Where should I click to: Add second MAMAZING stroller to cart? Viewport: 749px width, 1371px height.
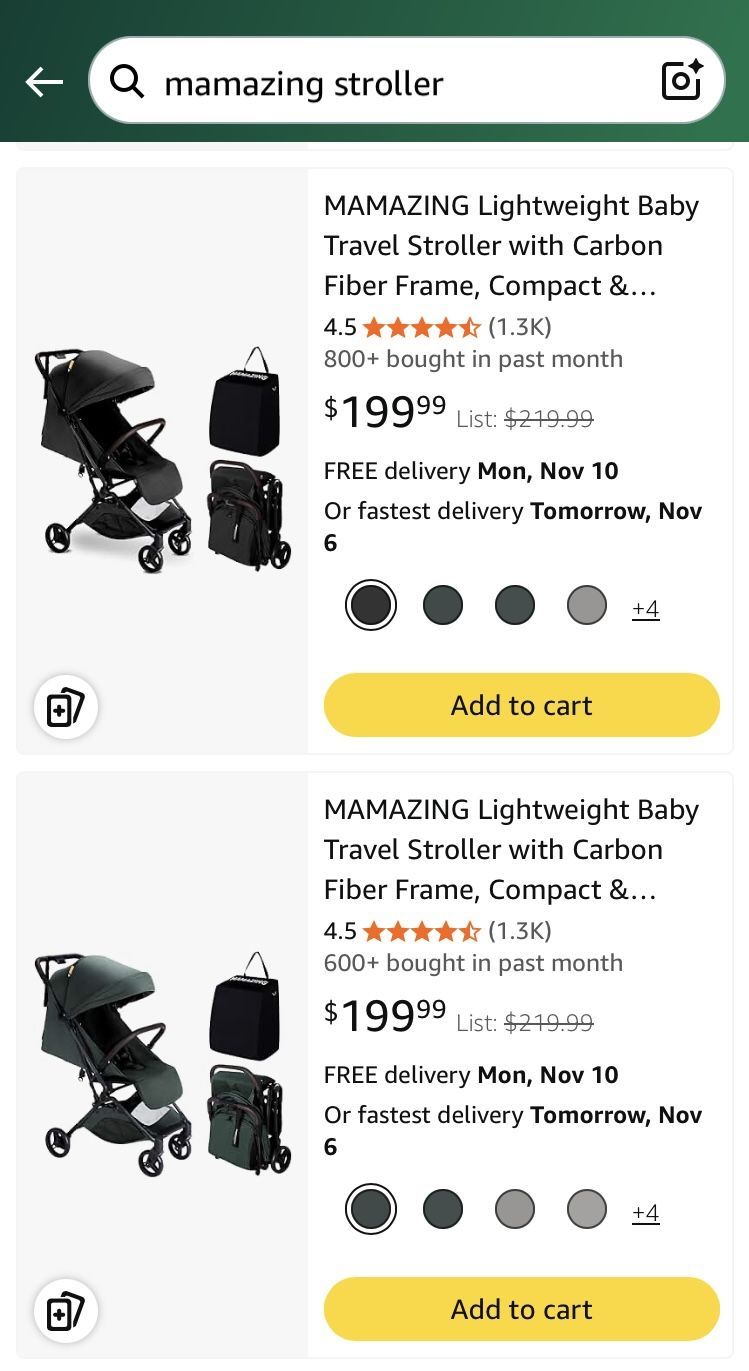point(521,1309)
